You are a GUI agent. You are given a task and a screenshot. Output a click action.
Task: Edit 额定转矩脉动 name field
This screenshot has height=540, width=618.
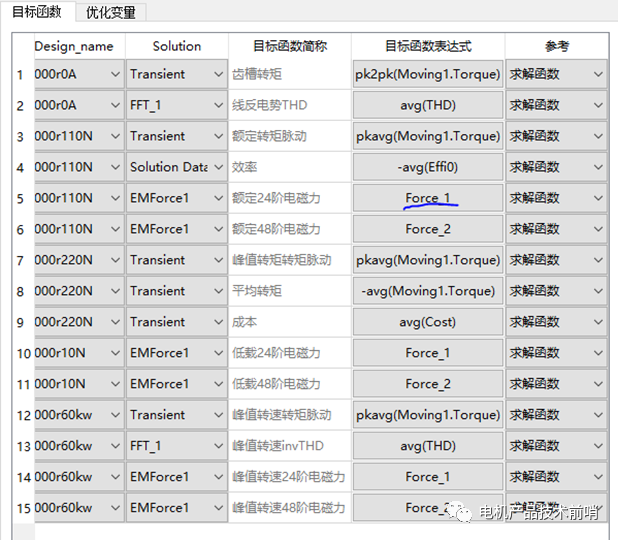tap(290, 136)
